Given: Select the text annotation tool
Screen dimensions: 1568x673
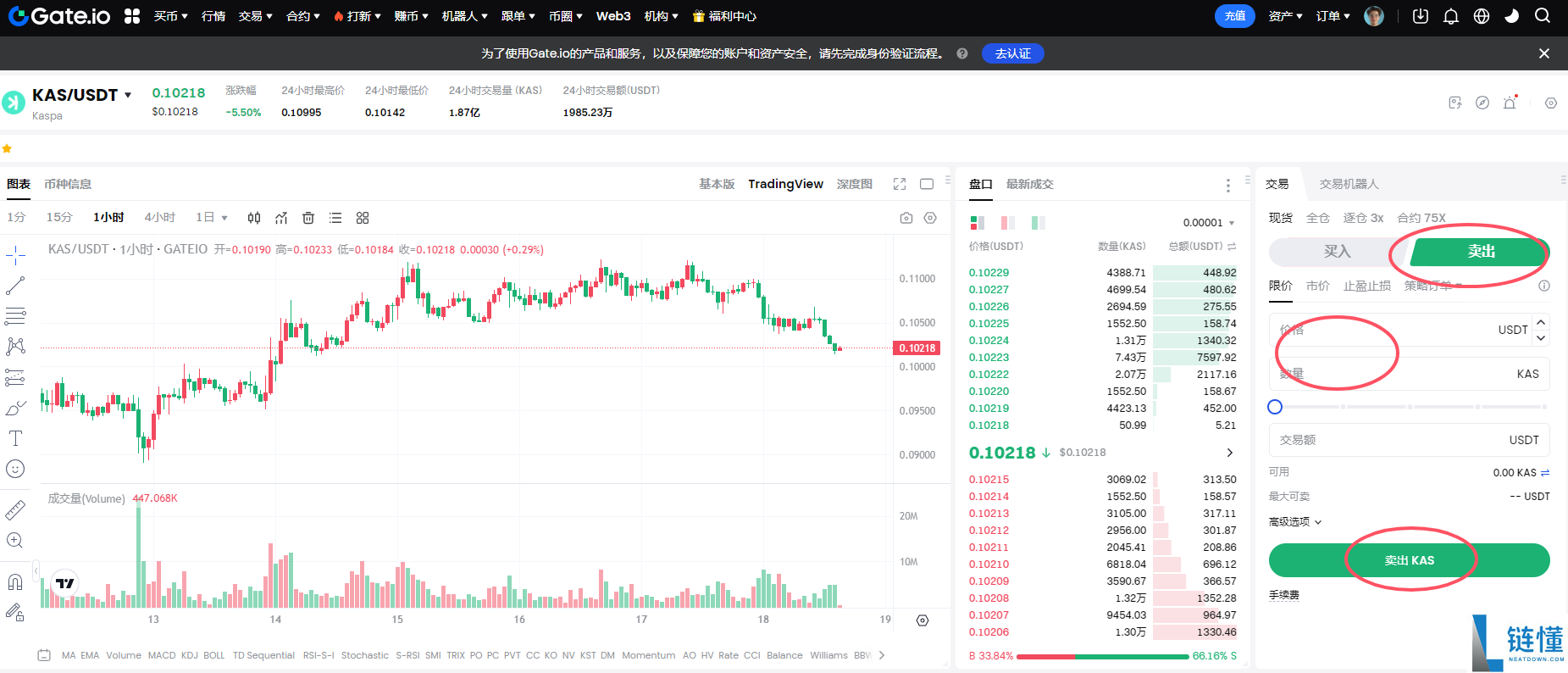Looking at the screenshot, I should [x=15, y=438].
